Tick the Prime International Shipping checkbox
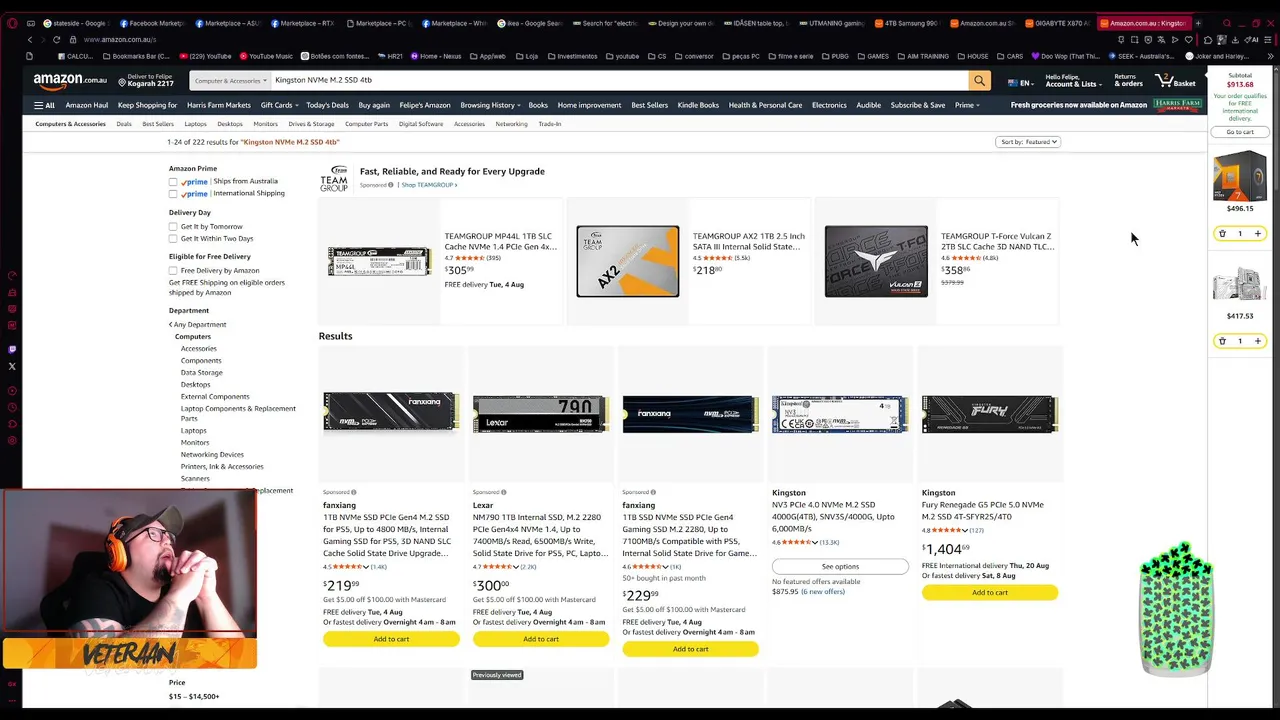The width and height of the screenshot is (1280, 720). (173, 194)
